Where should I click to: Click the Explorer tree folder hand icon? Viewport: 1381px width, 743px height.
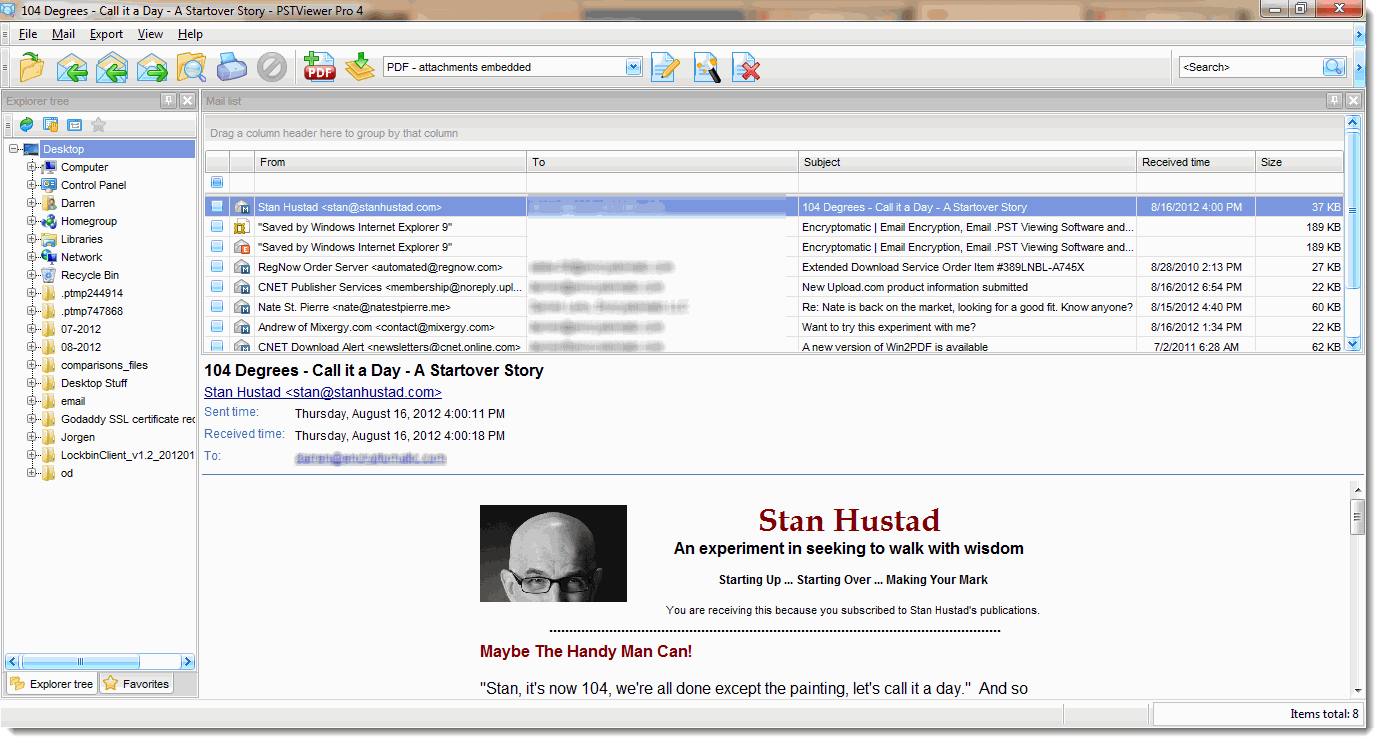(x=50, y=125)
